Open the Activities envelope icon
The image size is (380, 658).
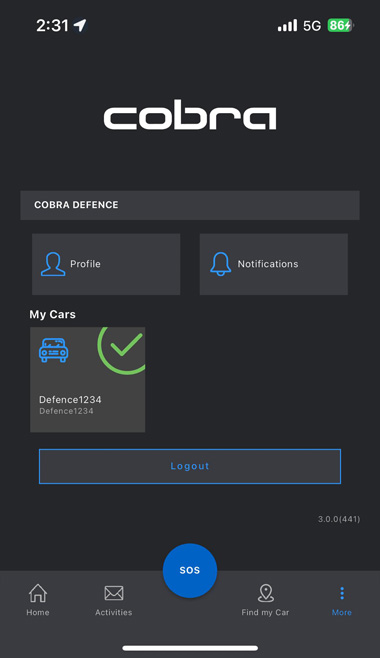tap(114, 593)
